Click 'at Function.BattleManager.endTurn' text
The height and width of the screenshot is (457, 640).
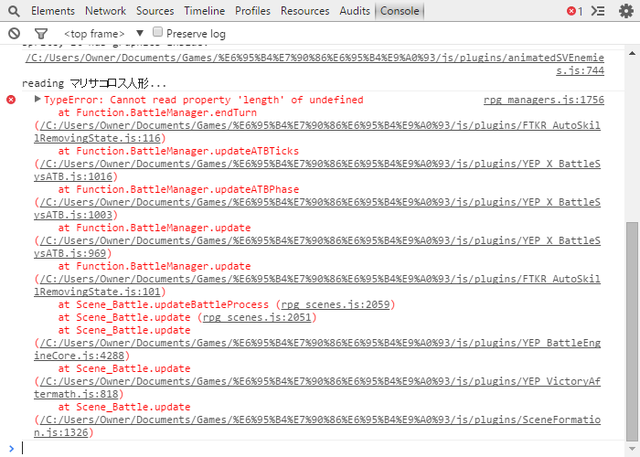[x=157, y=113]
